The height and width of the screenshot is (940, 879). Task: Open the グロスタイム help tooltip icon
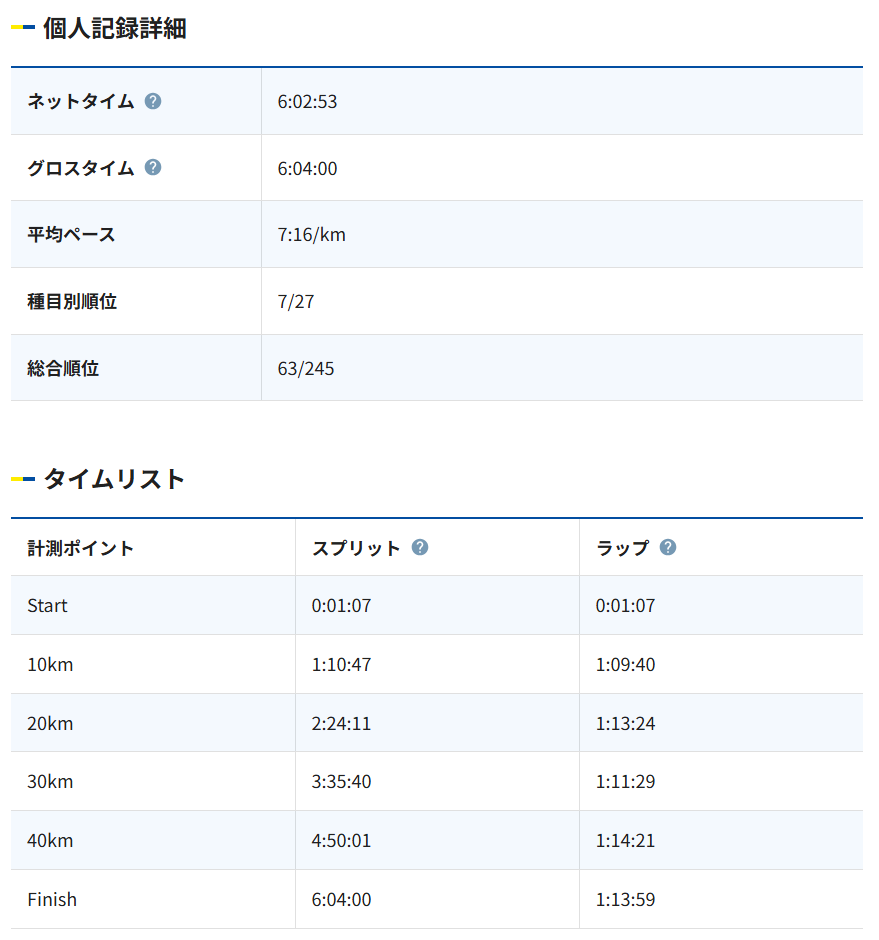click(x=153, y=167)
